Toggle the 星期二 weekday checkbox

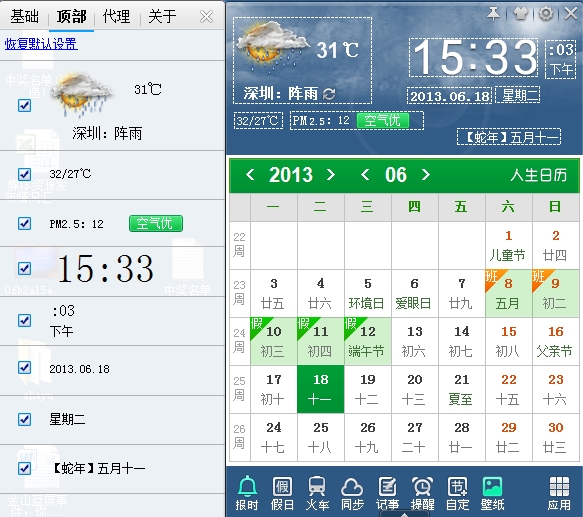pyautogui.click(x=25, y=419)
